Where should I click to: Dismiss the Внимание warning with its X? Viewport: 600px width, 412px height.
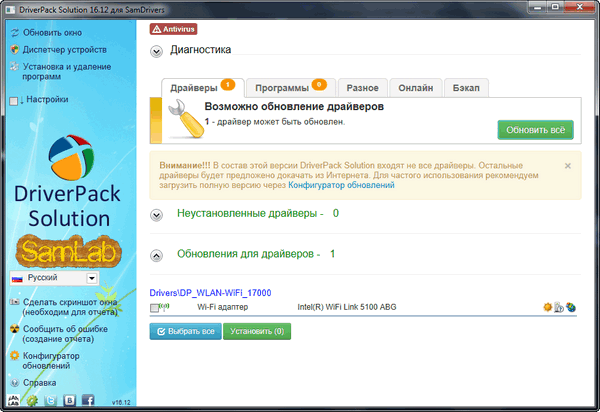[568, 166]
